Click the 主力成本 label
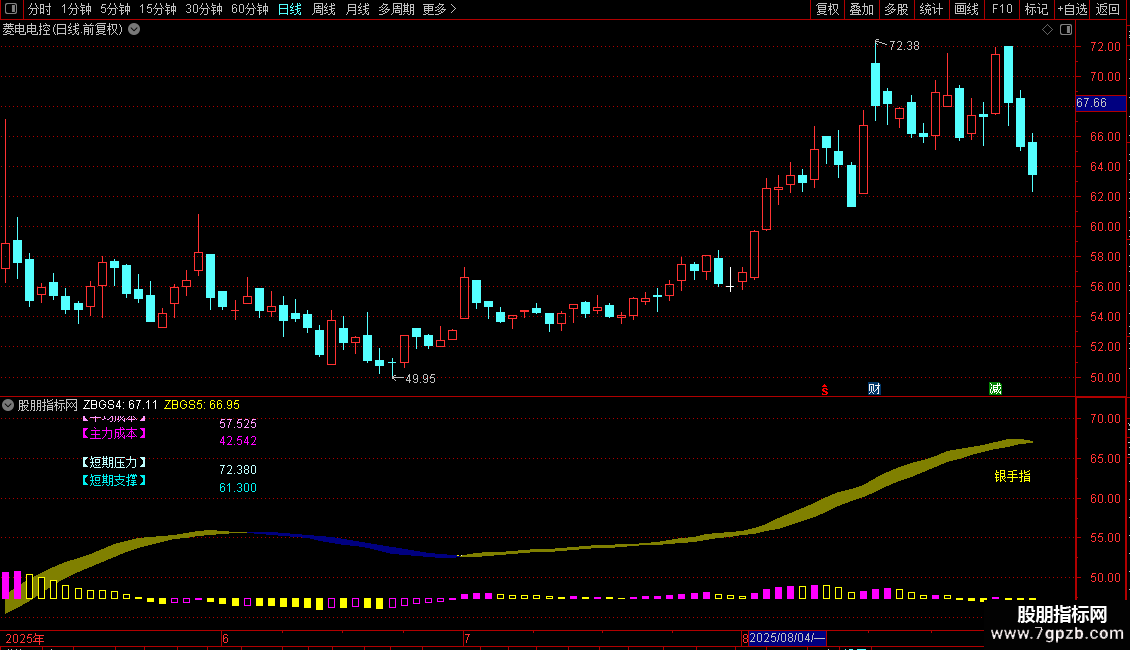This screenshot has width=1130, height=650. click(114, 434)
